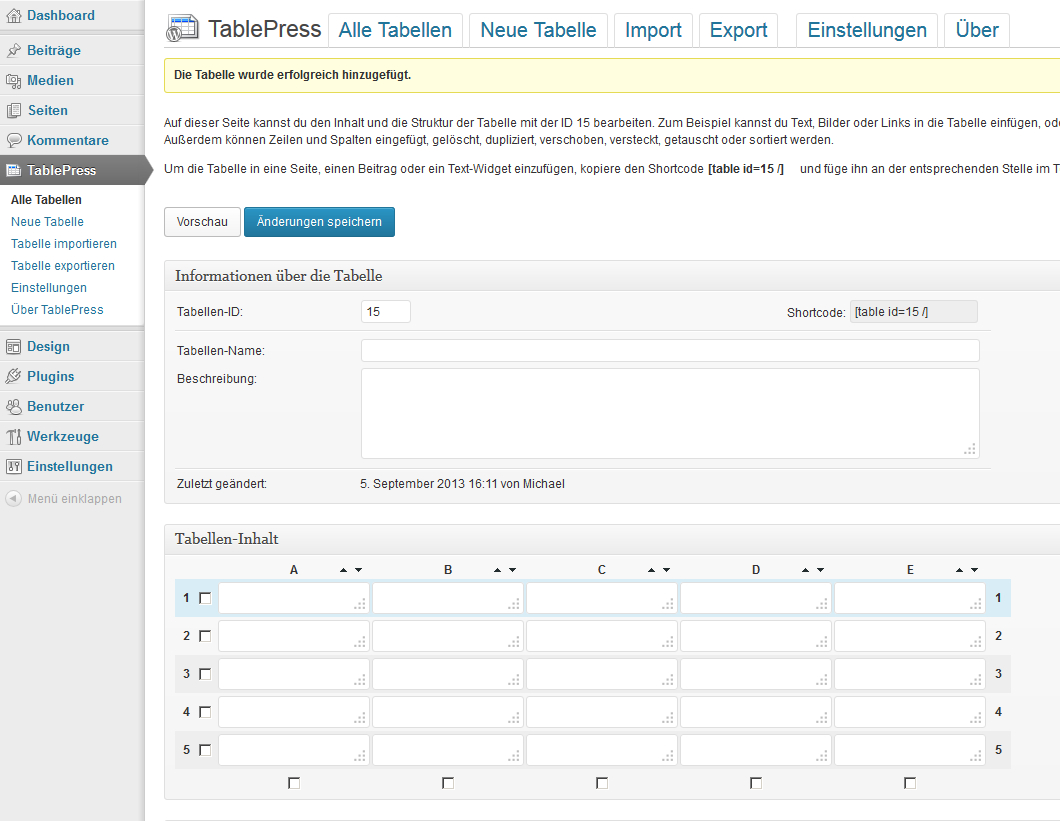Click the TablePress logo icon in header
This screenshot has width=1060, height=821.
[183, 29]
